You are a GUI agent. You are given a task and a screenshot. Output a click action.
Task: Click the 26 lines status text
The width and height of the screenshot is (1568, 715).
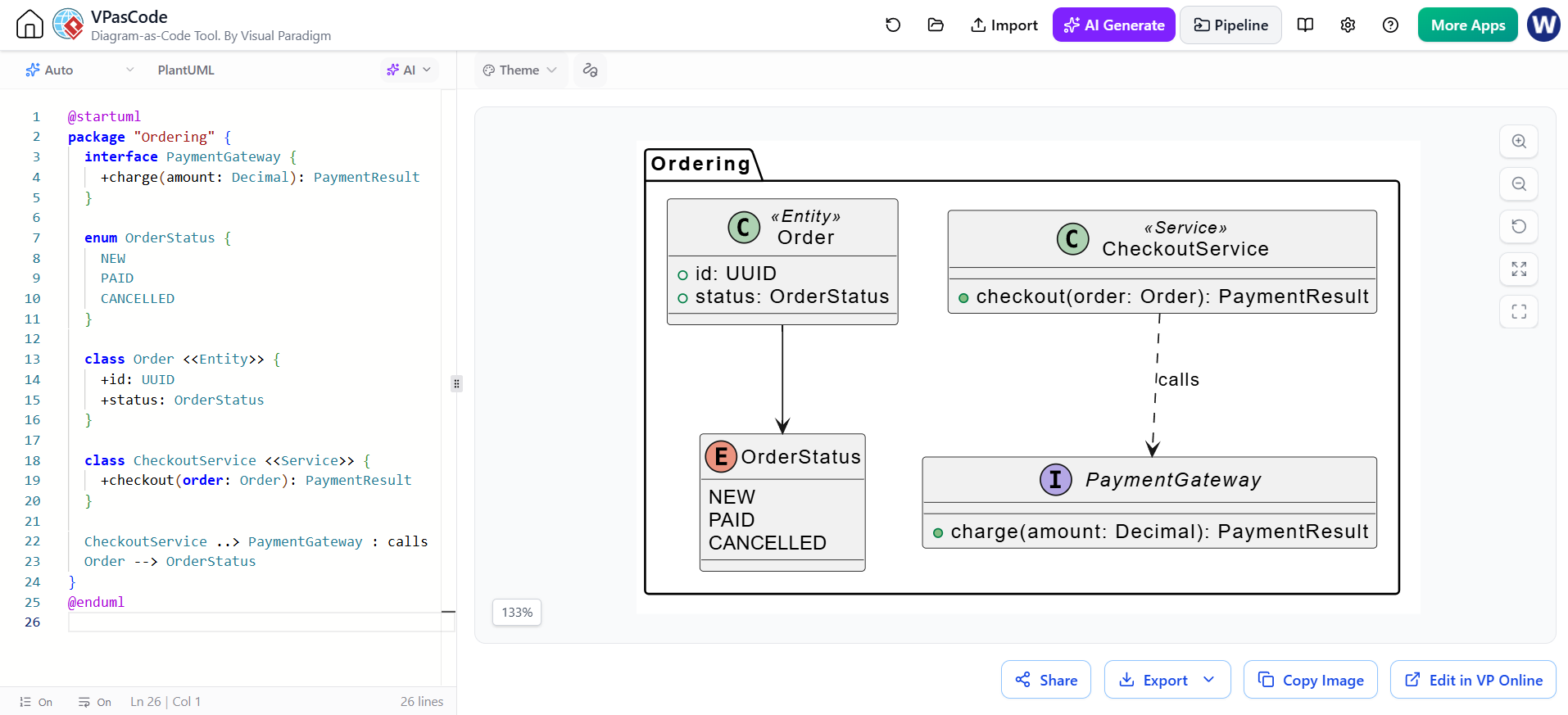tap(422, 702)
